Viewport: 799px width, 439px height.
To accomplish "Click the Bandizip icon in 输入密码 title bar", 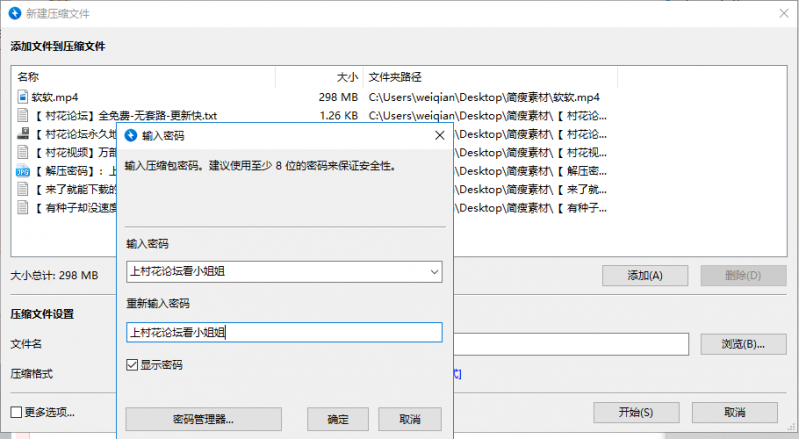I will click(130, 135).
